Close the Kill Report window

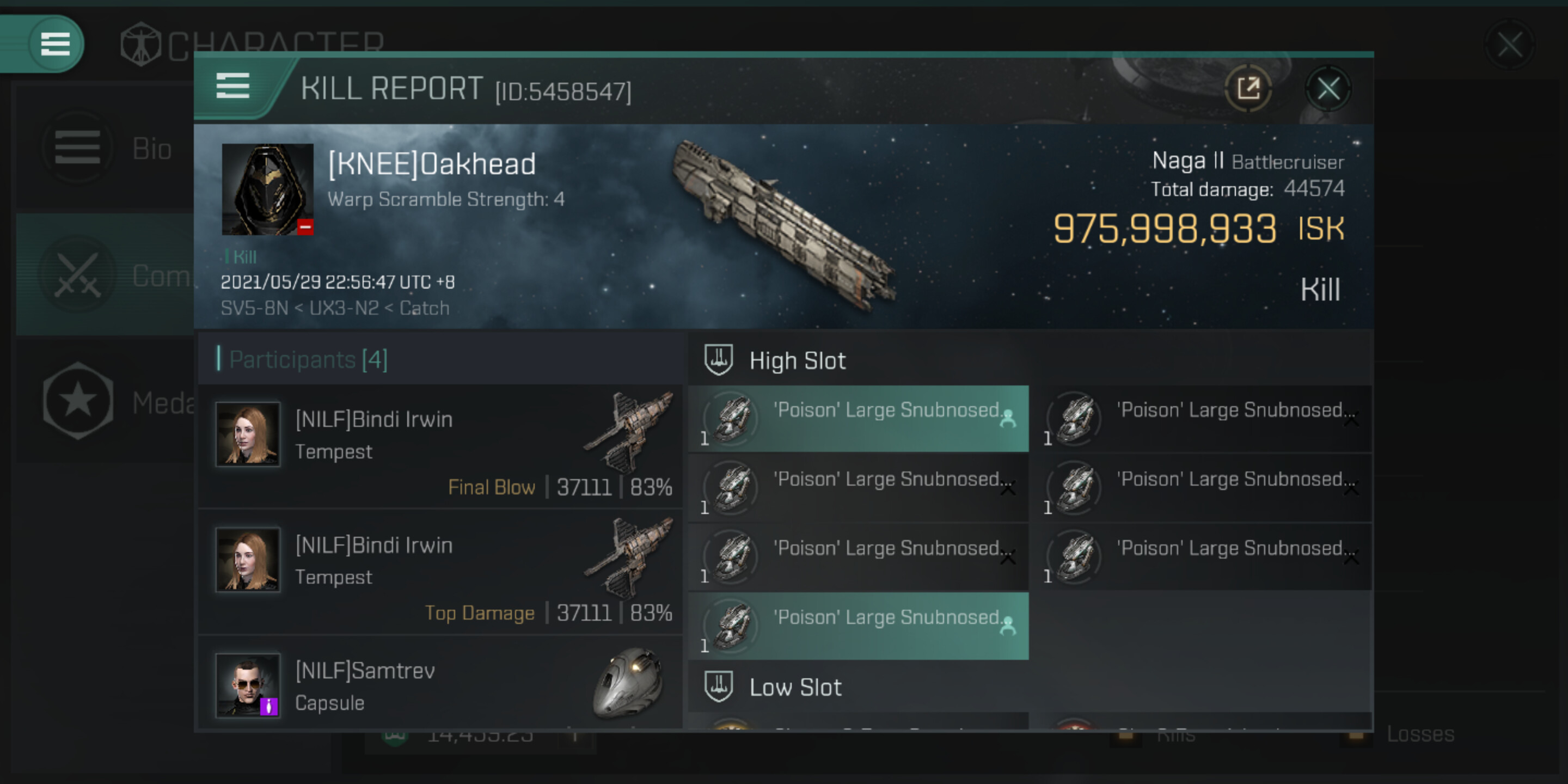1328,89
